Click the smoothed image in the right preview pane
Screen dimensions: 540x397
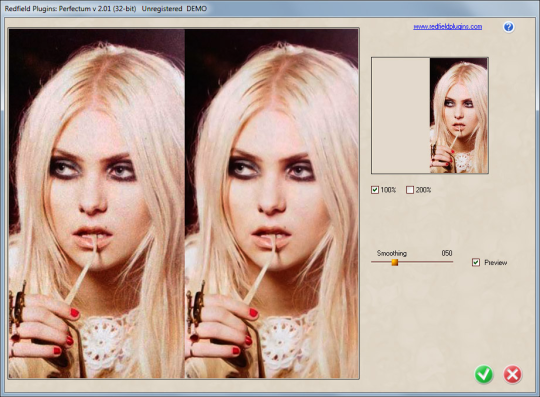point(272,203)
